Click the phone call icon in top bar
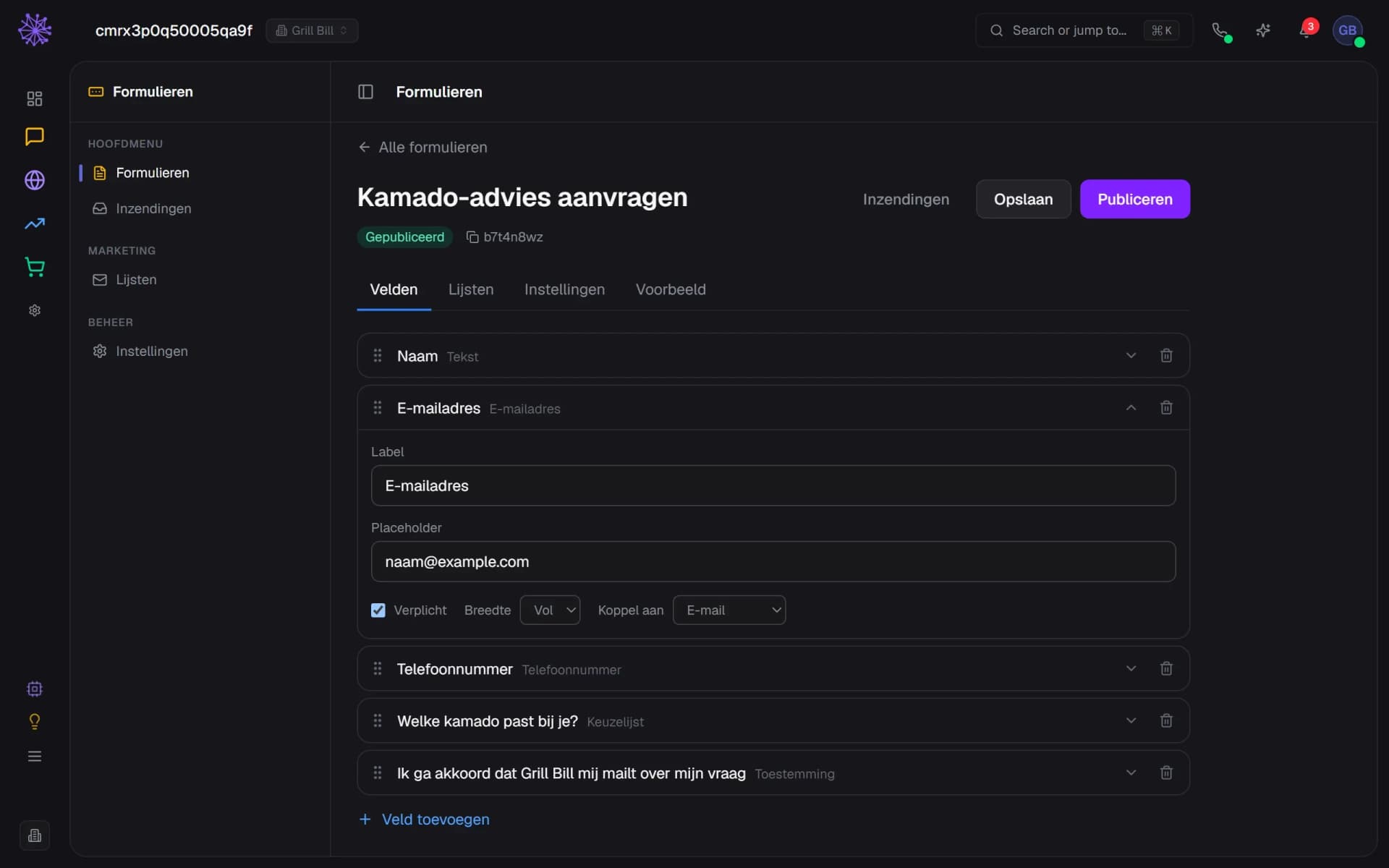The width and height of the screenshot is (1389, 868). (x=1220, y=30)
